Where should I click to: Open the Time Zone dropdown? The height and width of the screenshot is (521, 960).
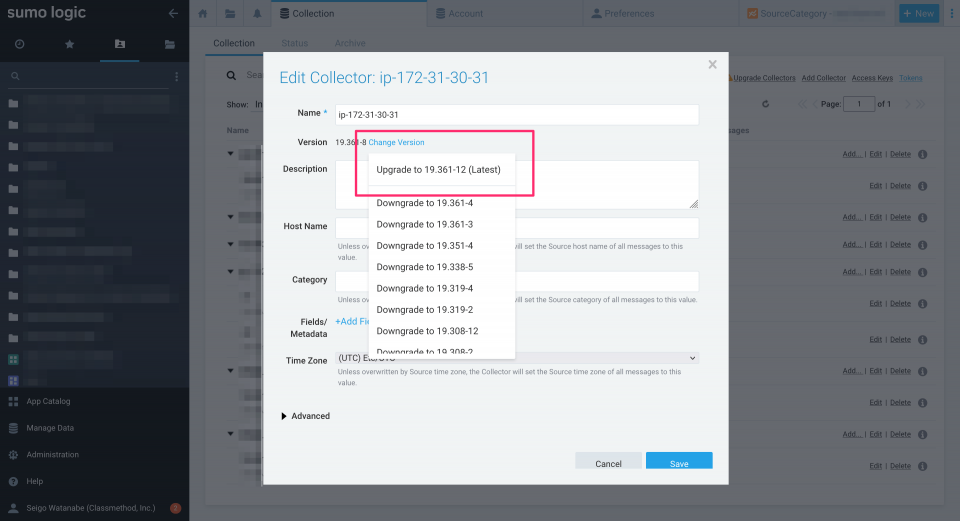tap(517, 358)
